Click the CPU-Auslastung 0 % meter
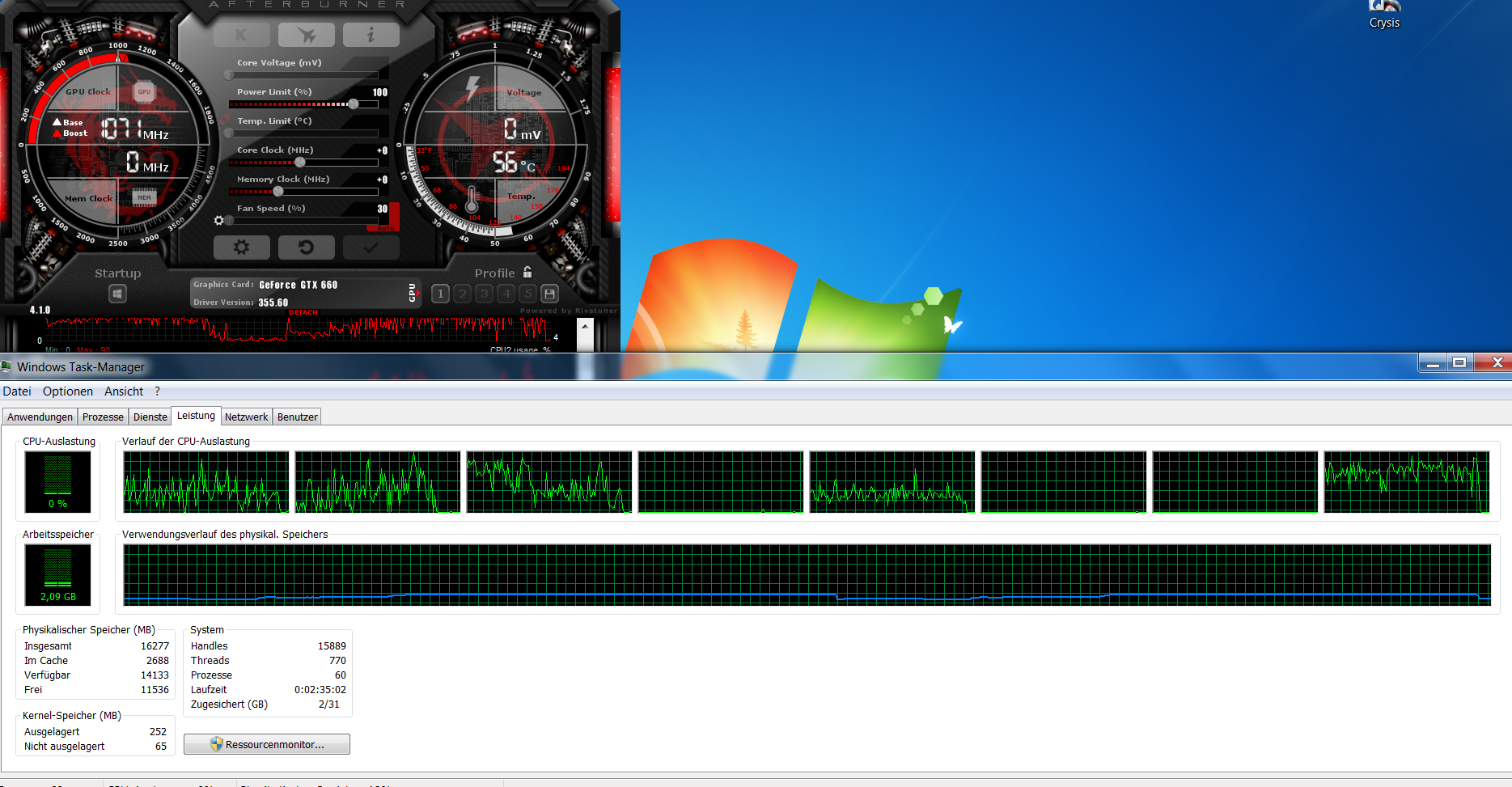1512x787 pixels. coord(57,482)
